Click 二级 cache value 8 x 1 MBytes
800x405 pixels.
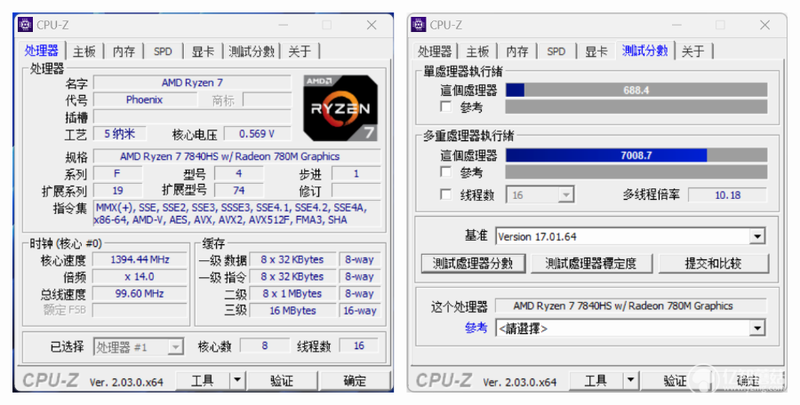click(292, 294)
